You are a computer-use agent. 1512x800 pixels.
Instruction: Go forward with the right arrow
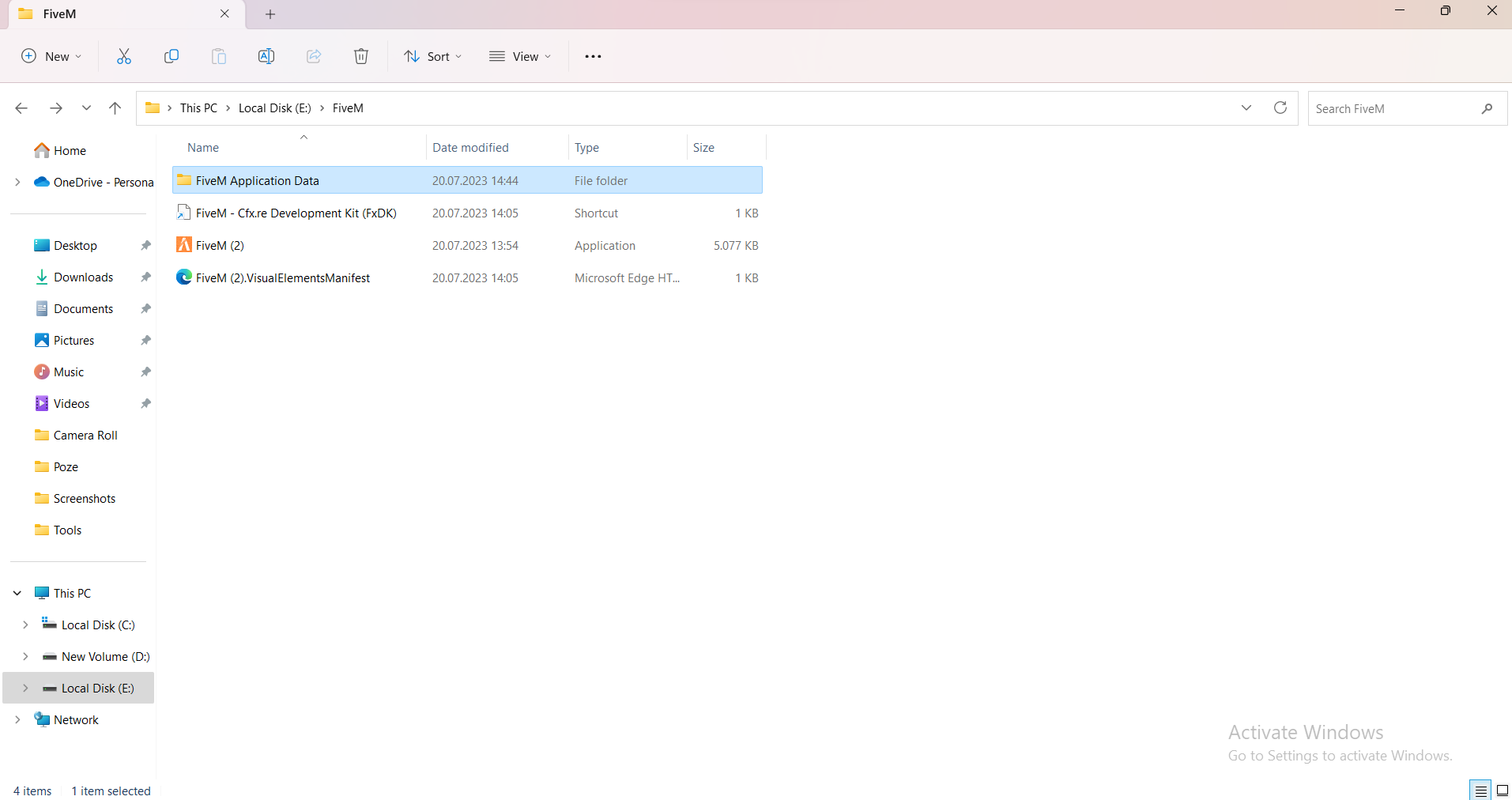pos(56,108)
